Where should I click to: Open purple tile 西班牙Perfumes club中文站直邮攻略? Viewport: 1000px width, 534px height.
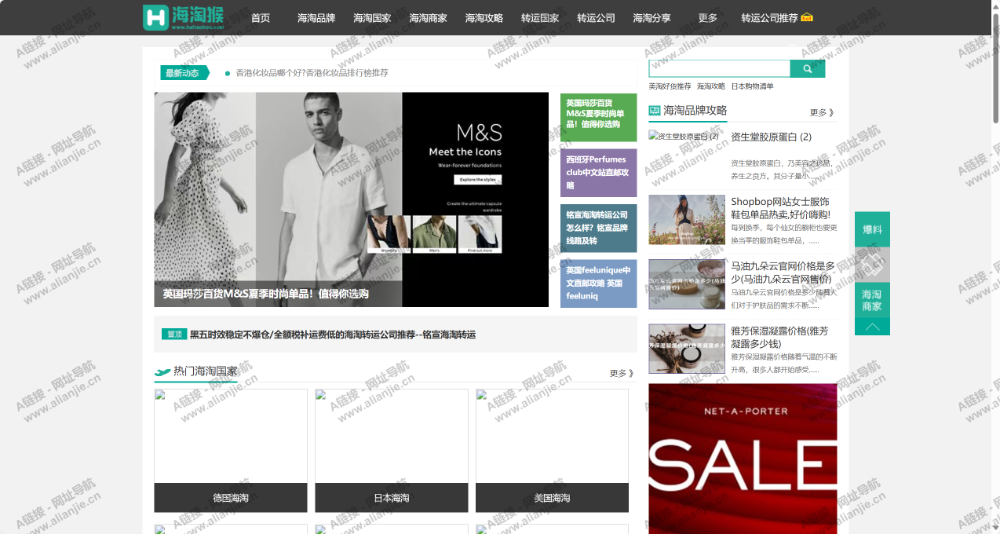pyautogui.click(x=598, y=172)
